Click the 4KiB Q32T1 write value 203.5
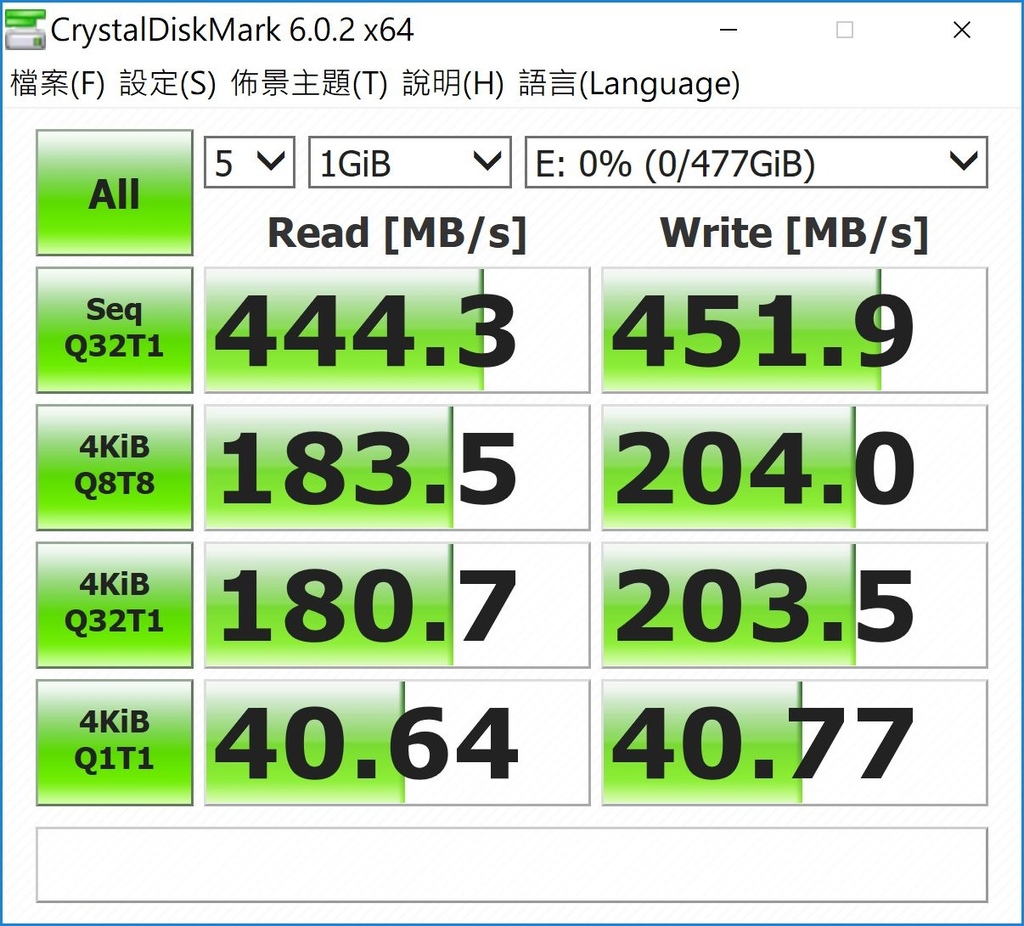1024x926 pixels. coord(794,605)
